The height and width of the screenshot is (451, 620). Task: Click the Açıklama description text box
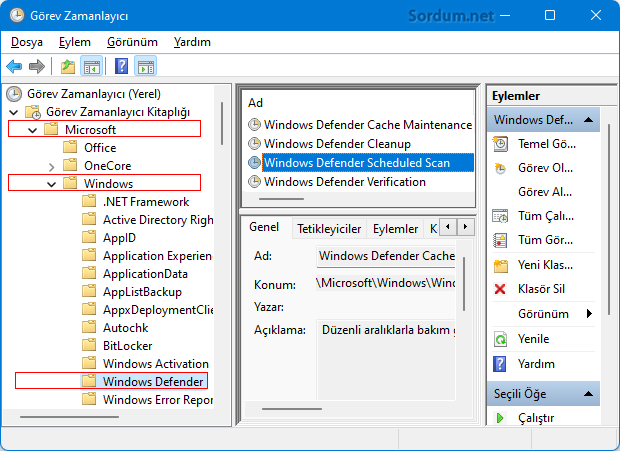pyautogui.click(x=386, y=360)
